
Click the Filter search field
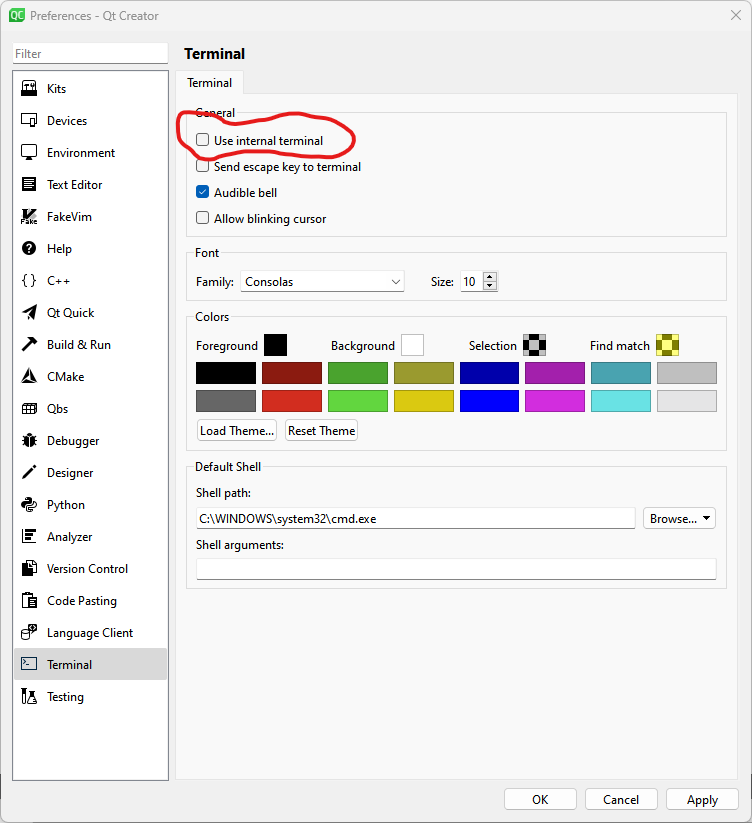click(x=90, y=53)
